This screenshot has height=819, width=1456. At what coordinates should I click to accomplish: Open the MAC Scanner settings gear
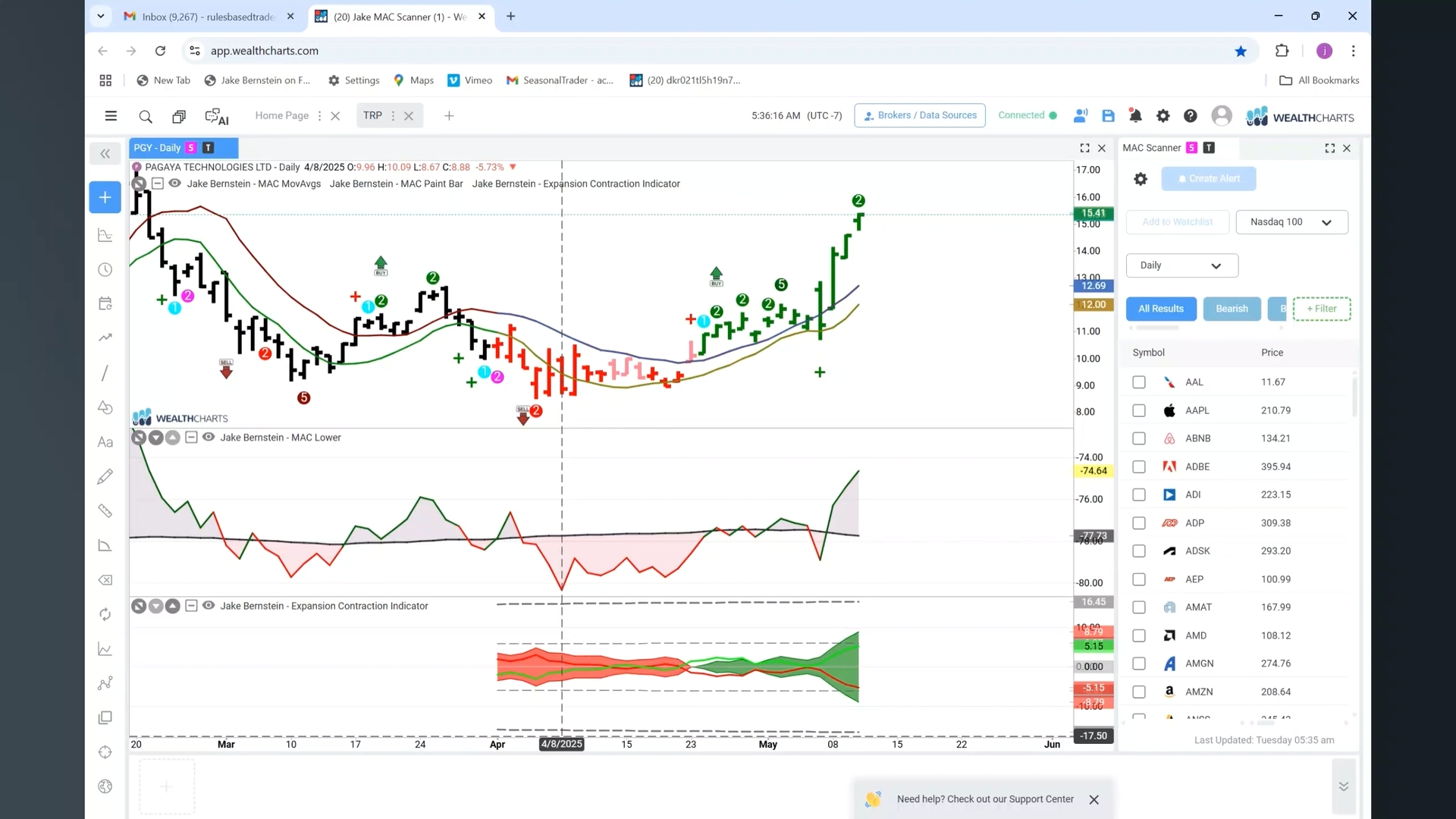(x=1141, y=179)
